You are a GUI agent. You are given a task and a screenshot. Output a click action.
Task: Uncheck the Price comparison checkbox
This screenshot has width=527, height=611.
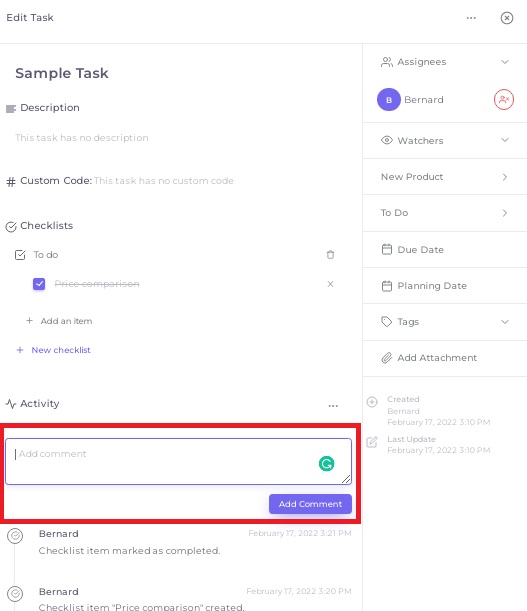click(39, 284)
